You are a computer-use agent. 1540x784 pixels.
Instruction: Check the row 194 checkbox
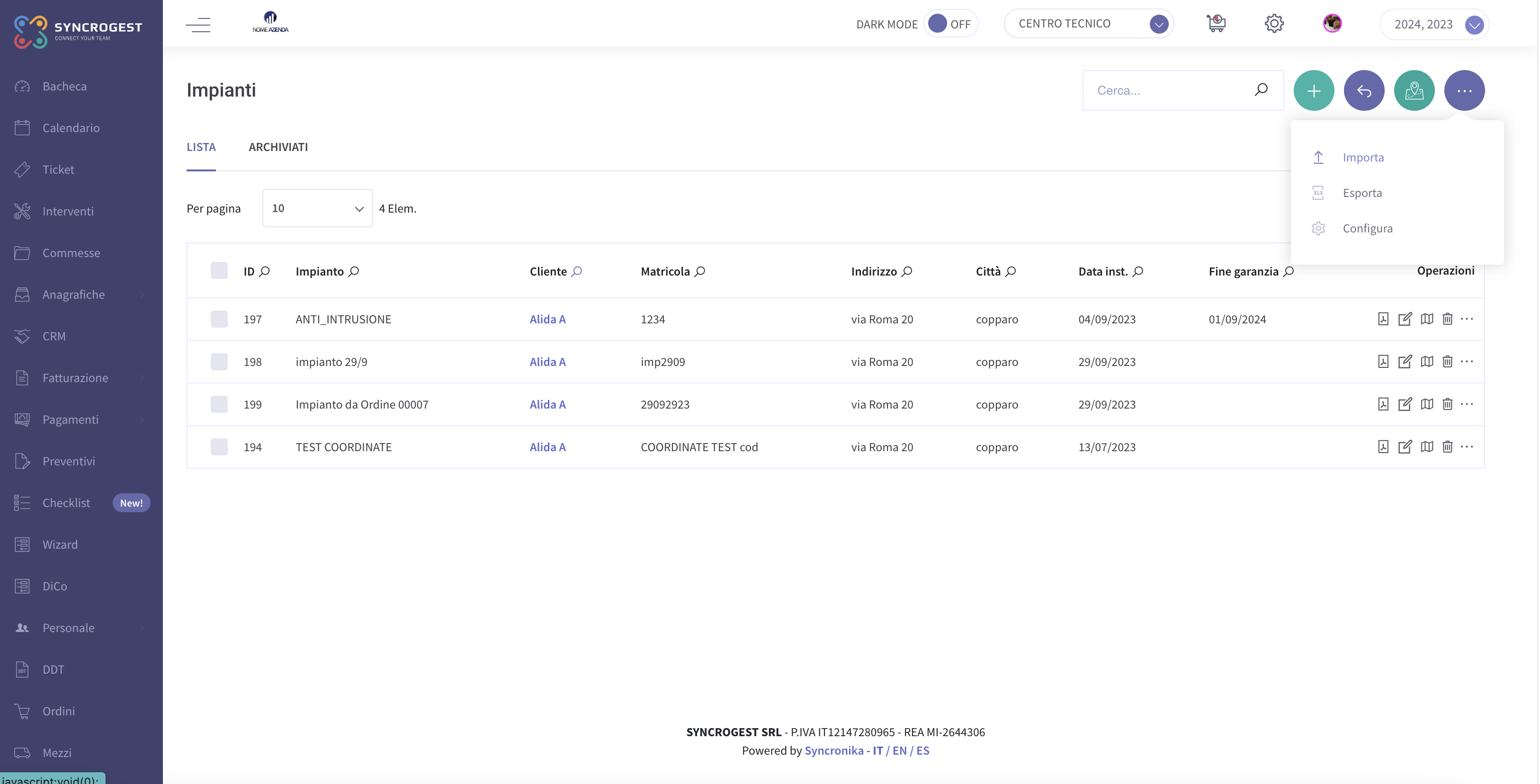219,446
